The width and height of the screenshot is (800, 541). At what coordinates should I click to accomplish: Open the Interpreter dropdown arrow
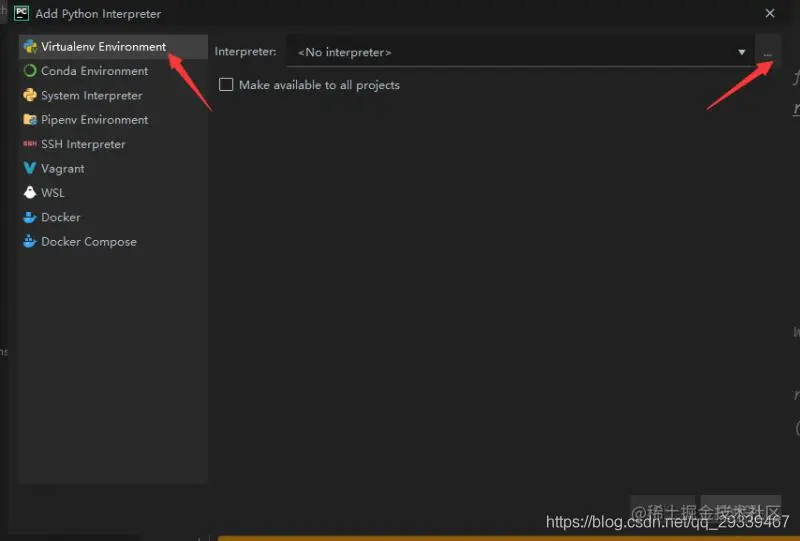tap(741, 52)
